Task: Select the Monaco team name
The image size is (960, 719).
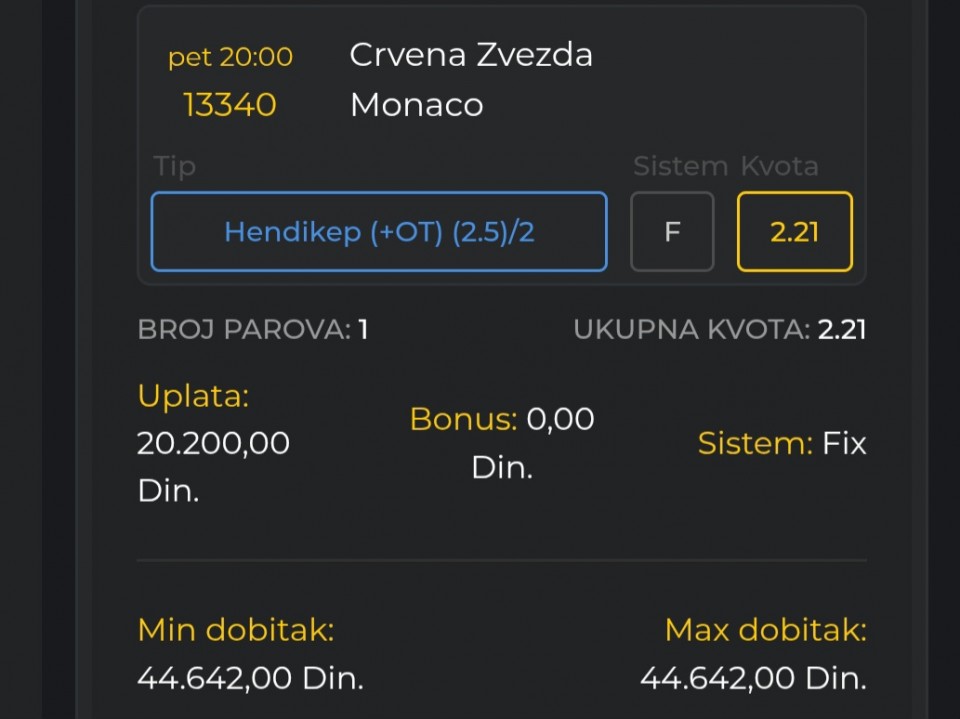Action: [416, 105]
